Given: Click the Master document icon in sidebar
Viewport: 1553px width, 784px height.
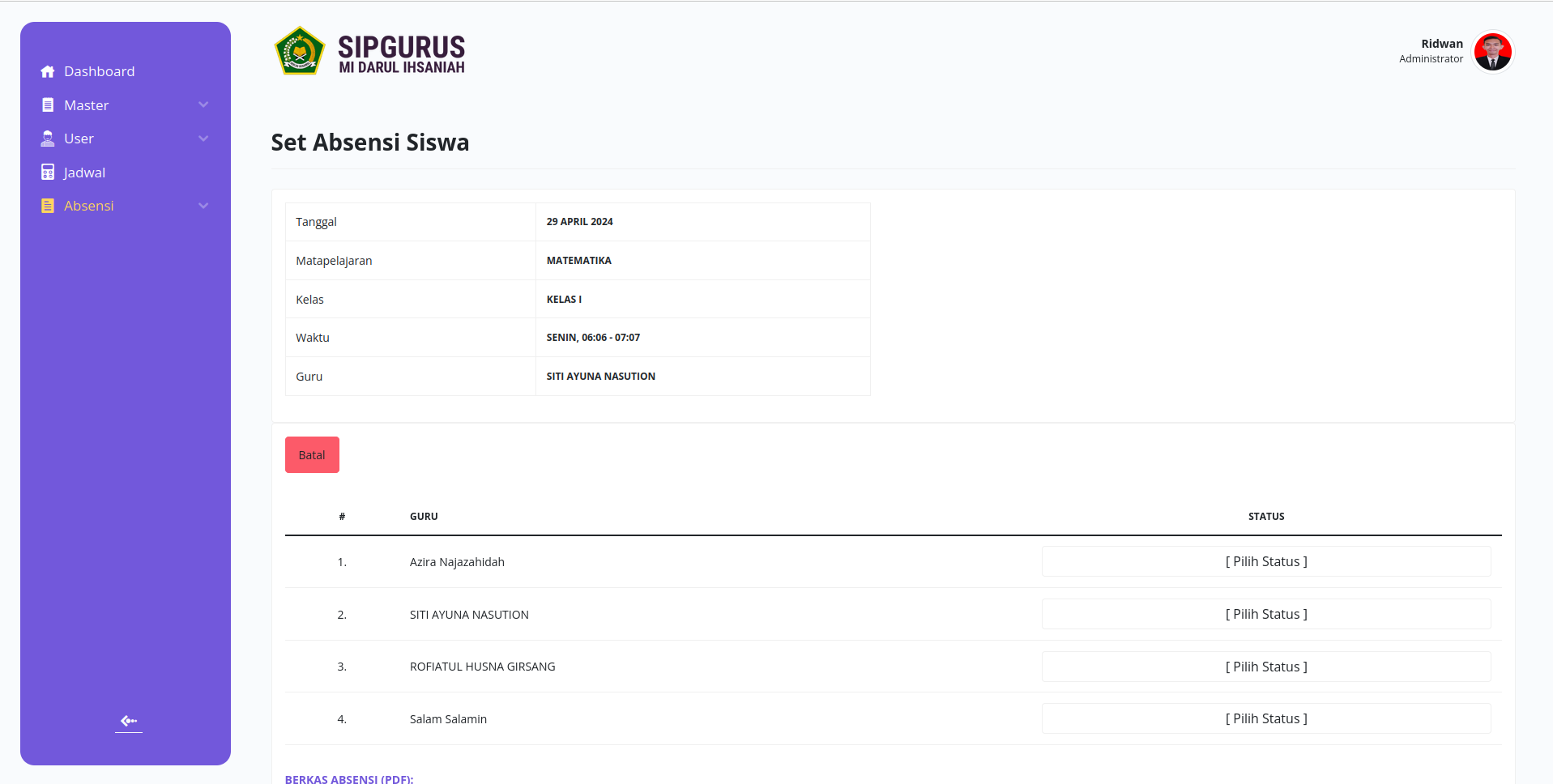Looking at the screenshot, I should pos(48,105).
